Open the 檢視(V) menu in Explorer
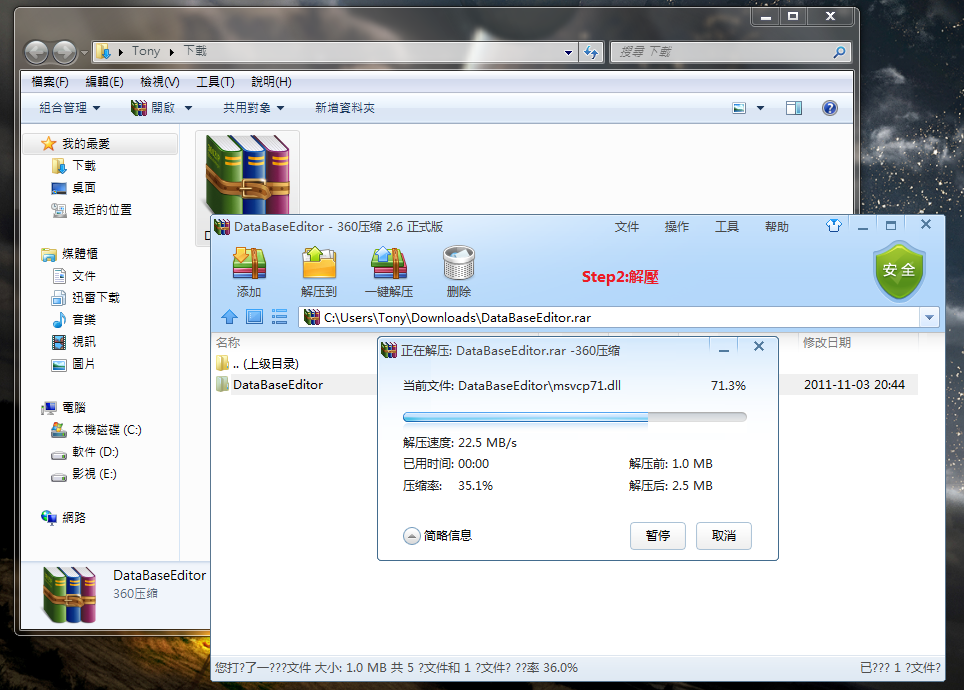 160,82
